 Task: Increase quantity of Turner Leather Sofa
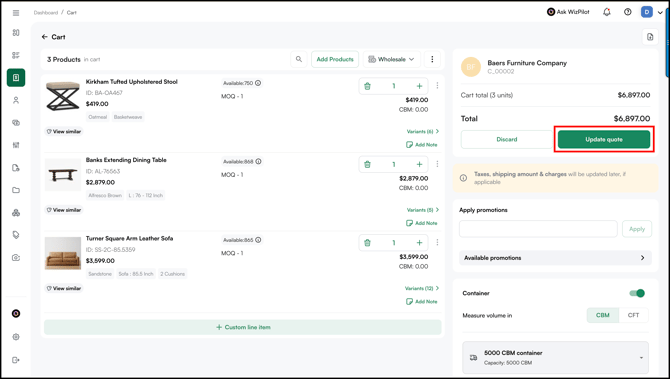(419, 243)
